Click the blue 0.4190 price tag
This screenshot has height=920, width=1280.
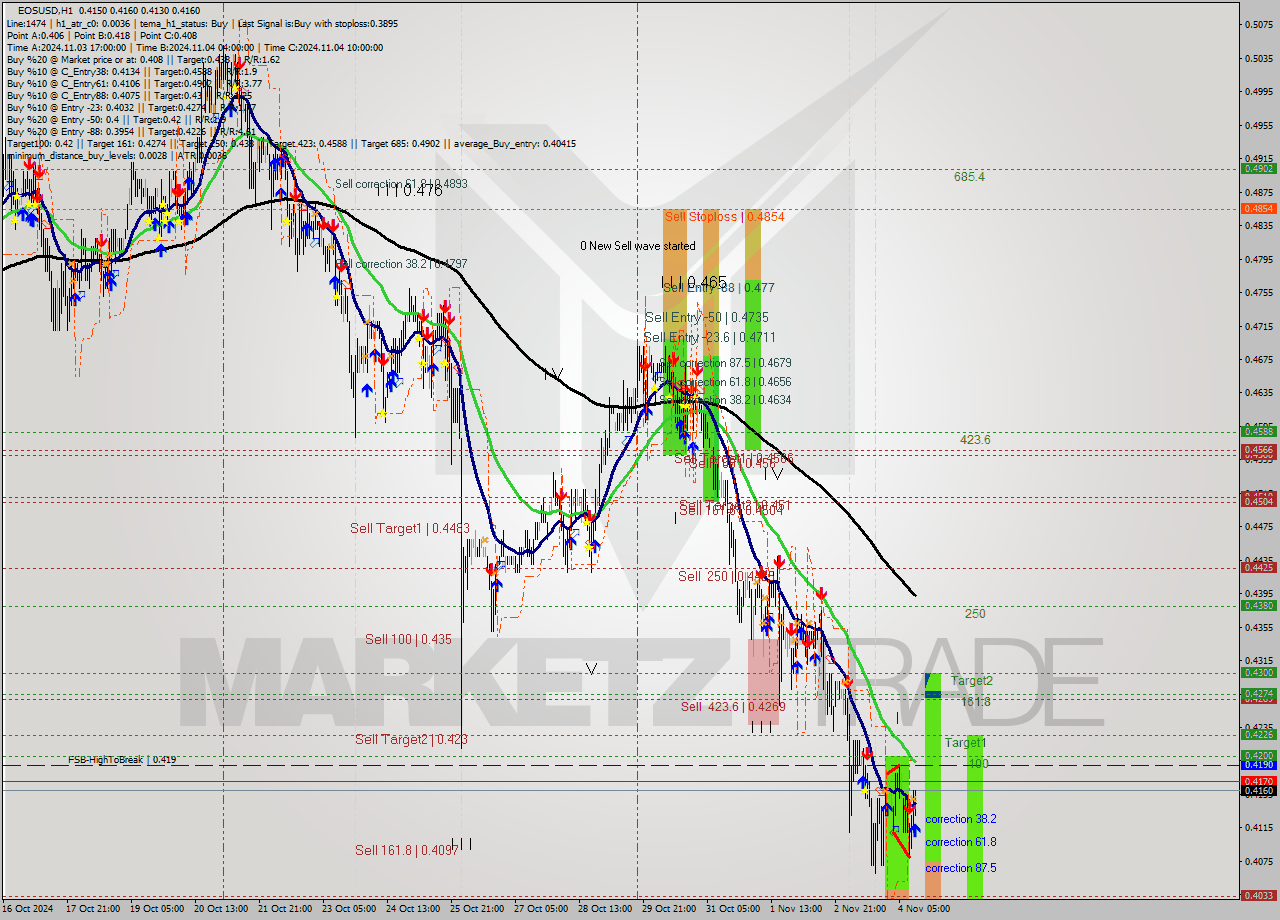1257,765
